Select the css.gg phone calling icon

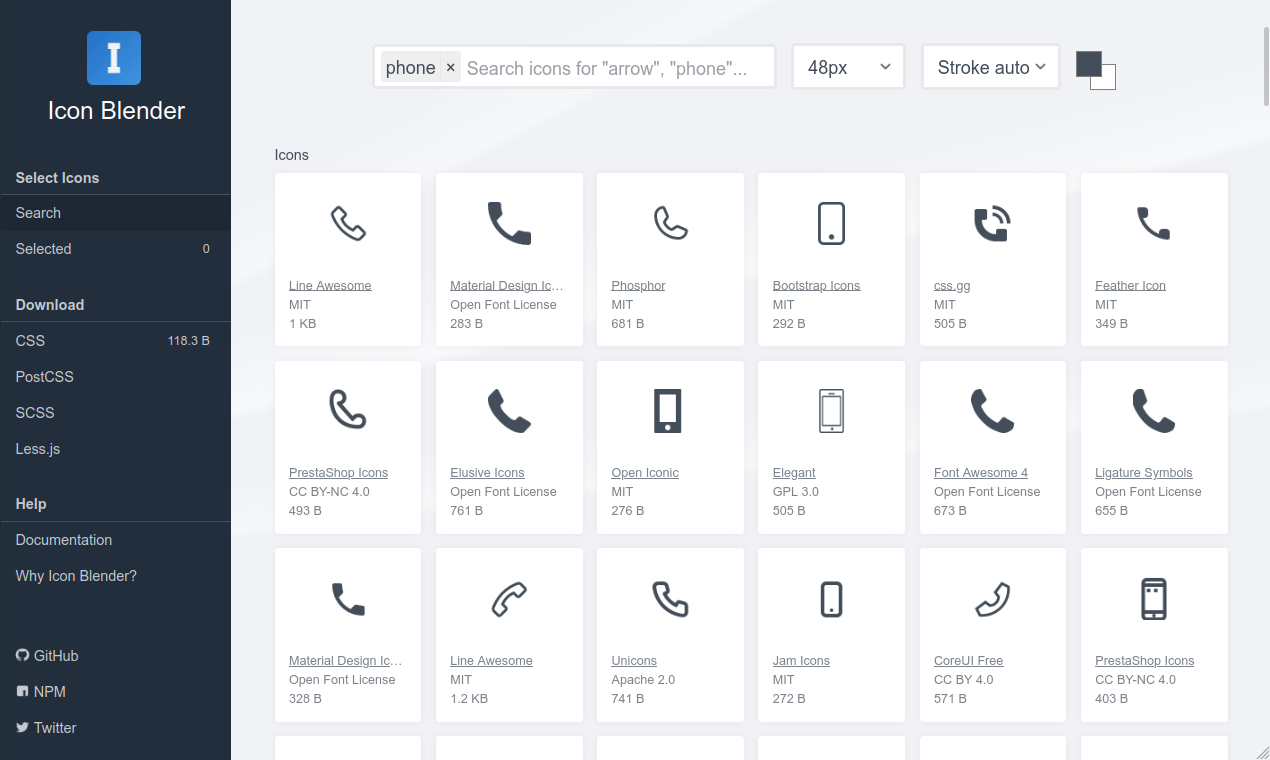tap(993, 223)
